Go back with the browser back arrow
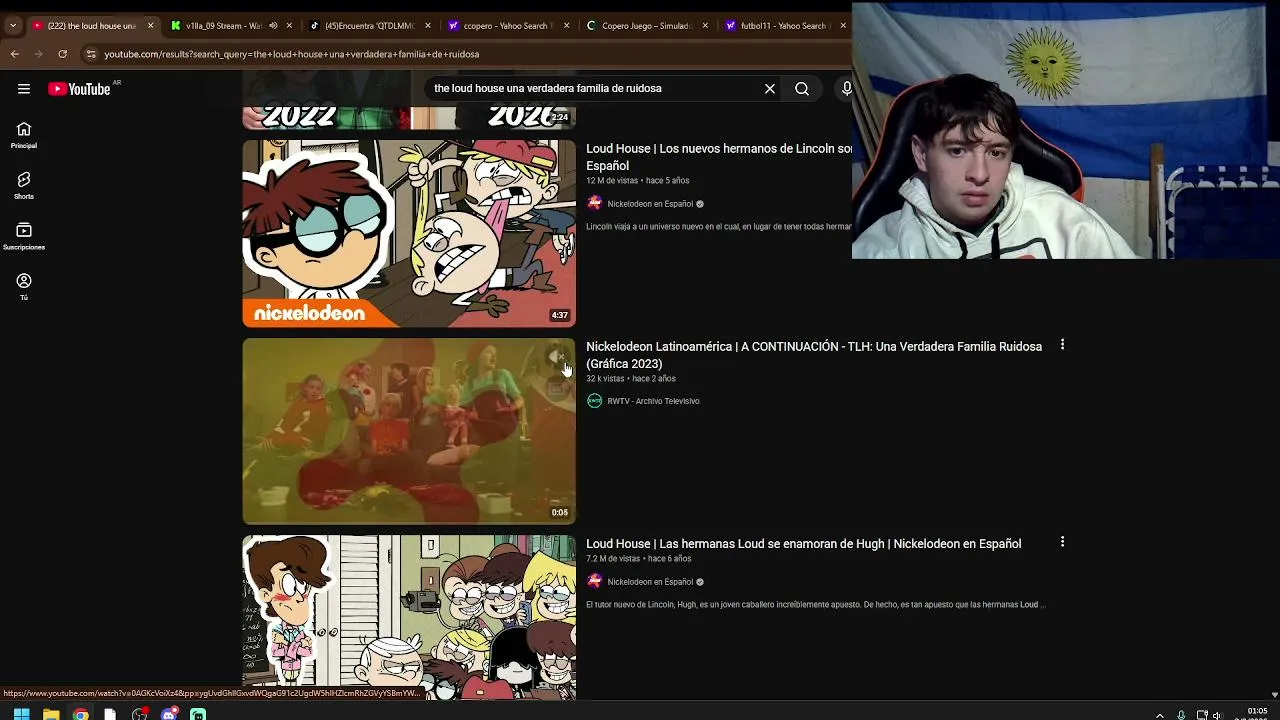 point(14,54)
